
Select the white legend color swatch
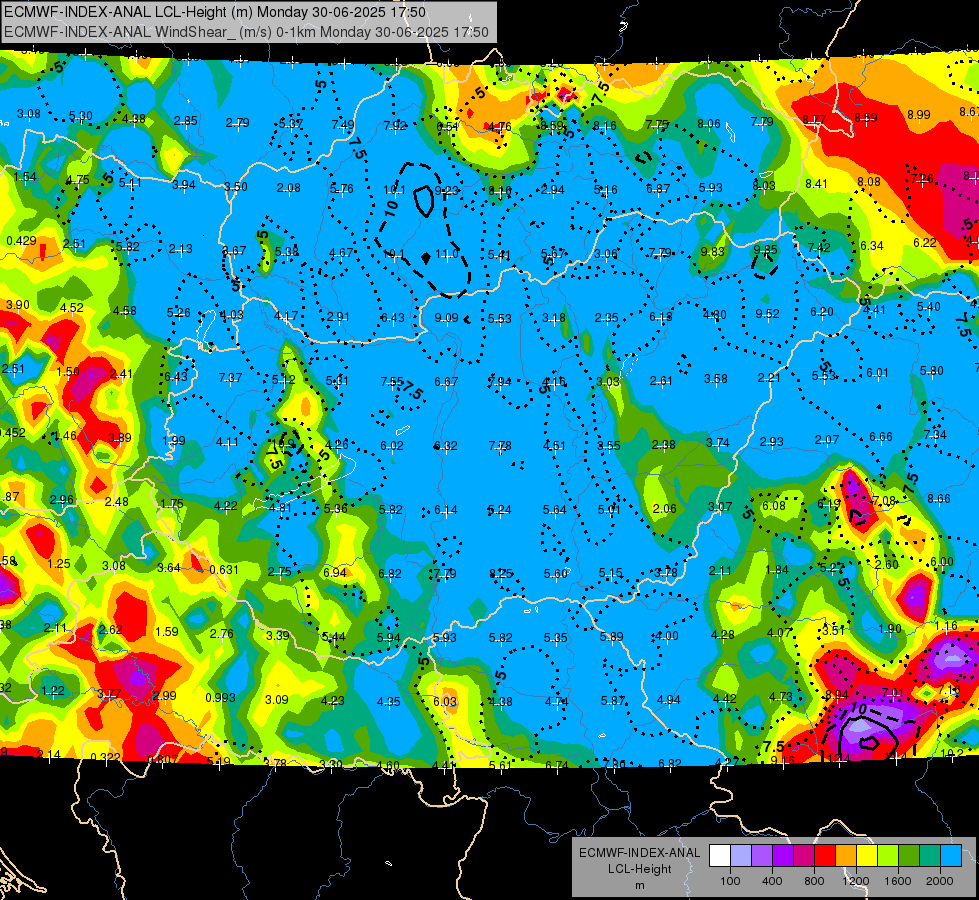[720, 856]
